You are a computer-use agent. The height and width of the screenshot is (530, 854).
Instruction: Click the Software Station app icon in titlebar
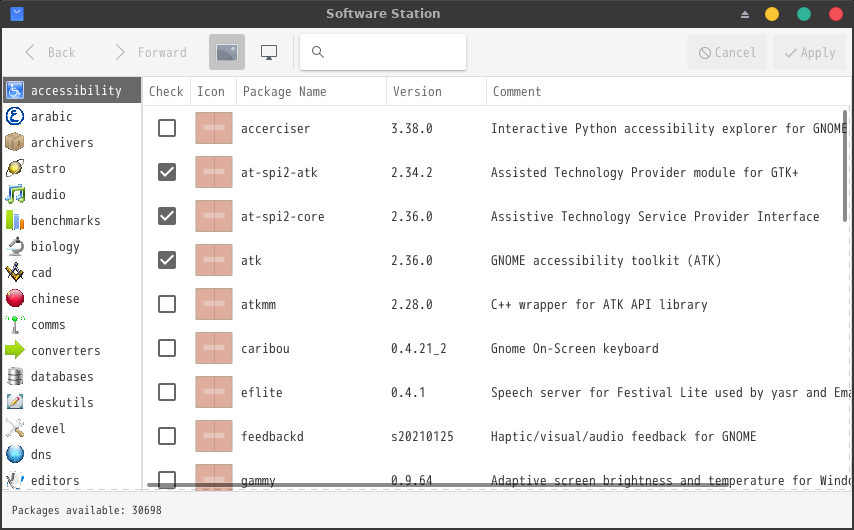tap(17, 14)
